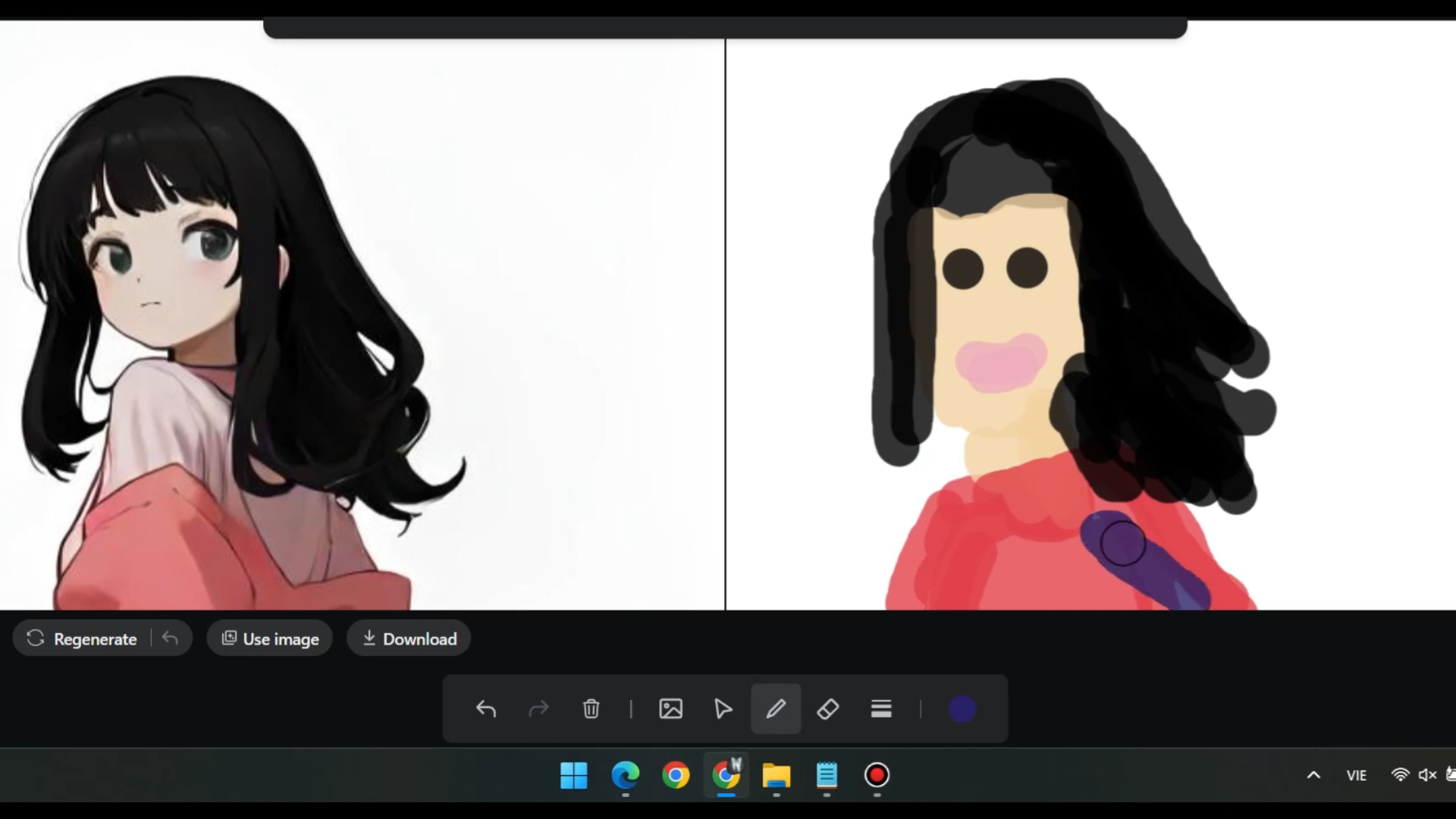Download the generated image
Screen dimensions: 1456x819
point(409,639)
